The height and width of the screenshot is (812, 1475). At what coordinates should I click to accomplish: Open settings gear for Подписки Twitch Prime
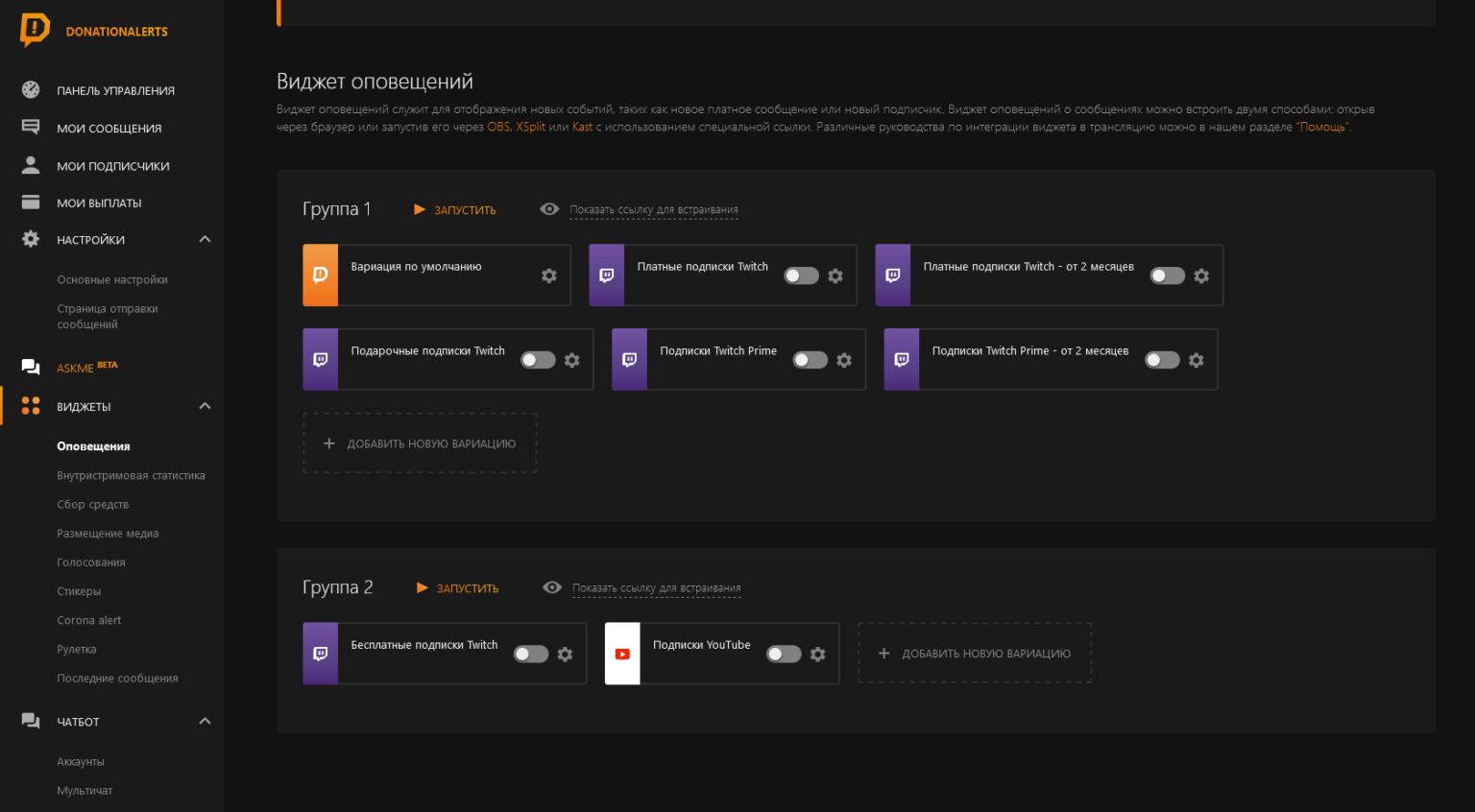pos(844,360)
